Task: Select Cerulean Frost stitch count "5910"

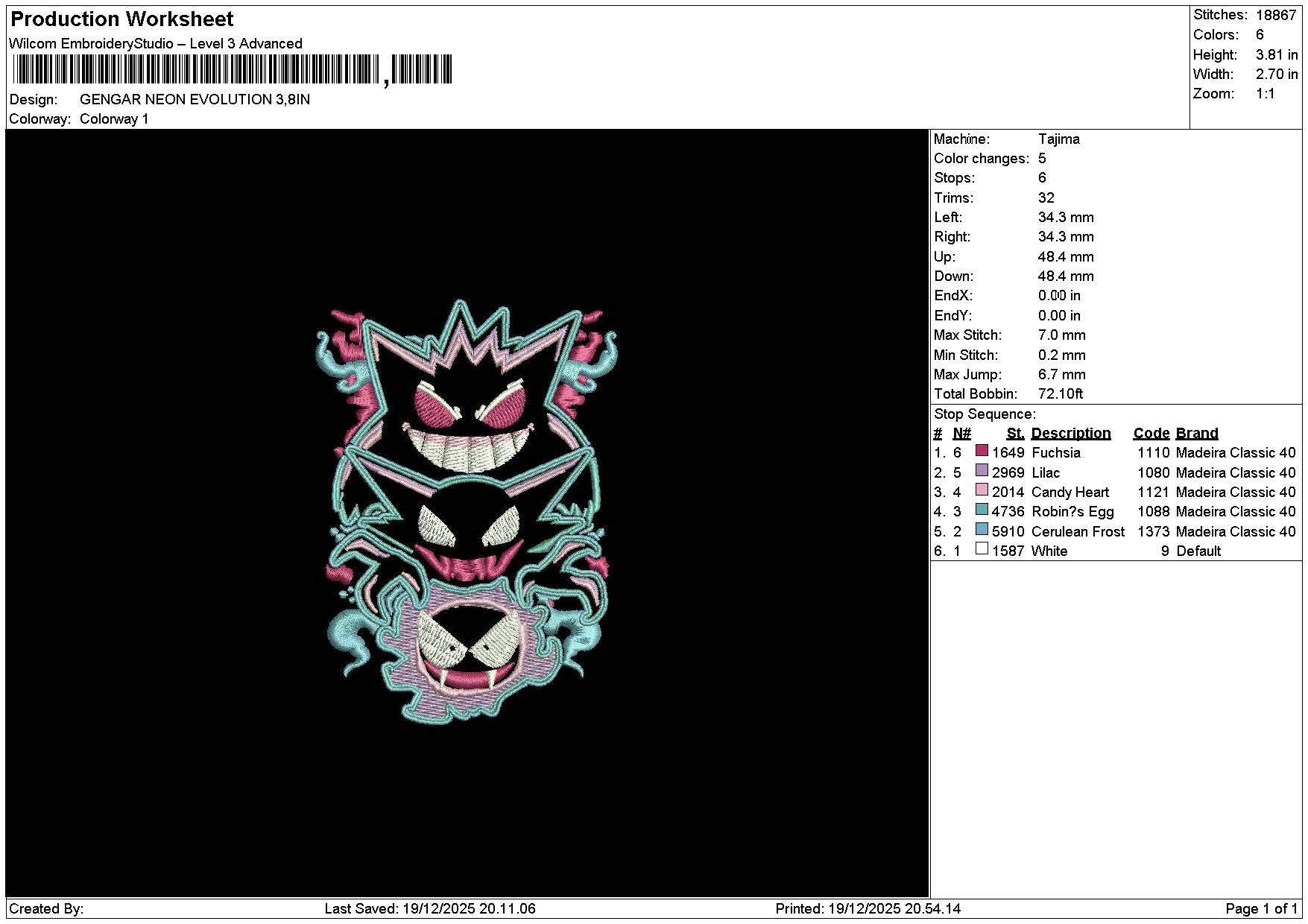Action: (x=1008, y=531)
